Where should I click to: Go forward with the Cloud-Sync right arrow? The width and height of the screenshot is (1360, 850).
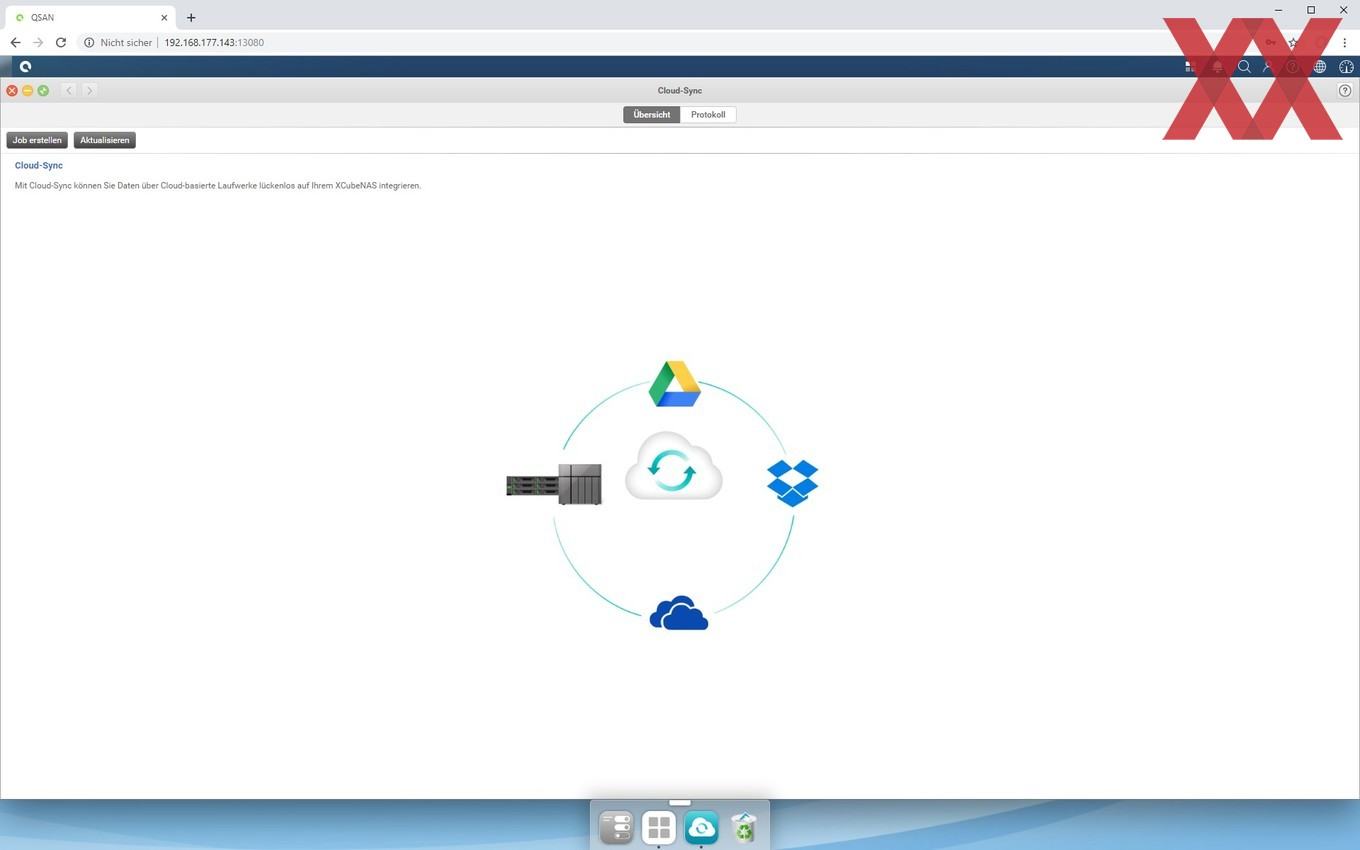tap(89, 91)
